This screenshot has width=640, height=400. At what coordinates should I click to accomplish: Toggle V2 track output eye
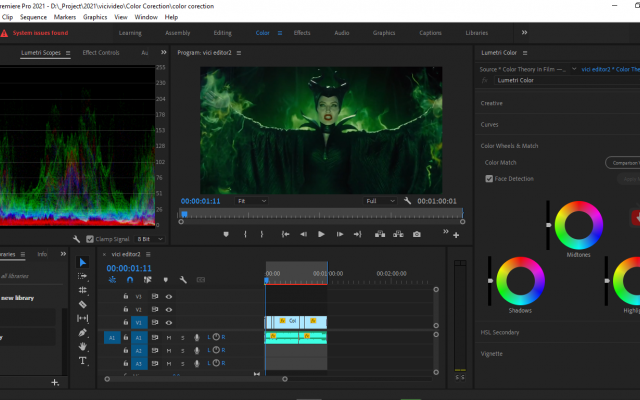[x=169, y=310]
